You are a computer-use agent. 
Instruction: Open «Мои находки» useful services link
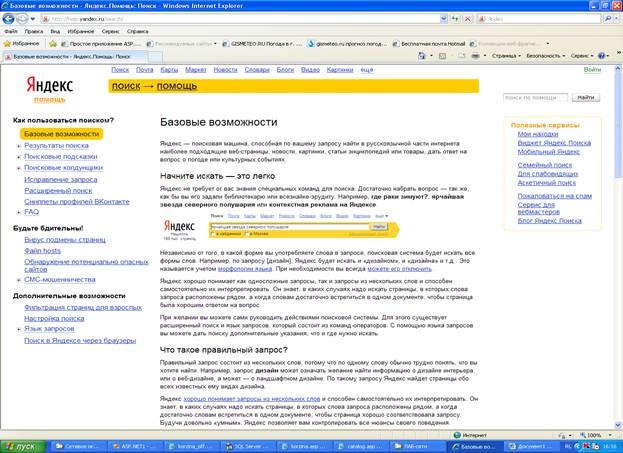pyautogui.click(x=538, y=134)
